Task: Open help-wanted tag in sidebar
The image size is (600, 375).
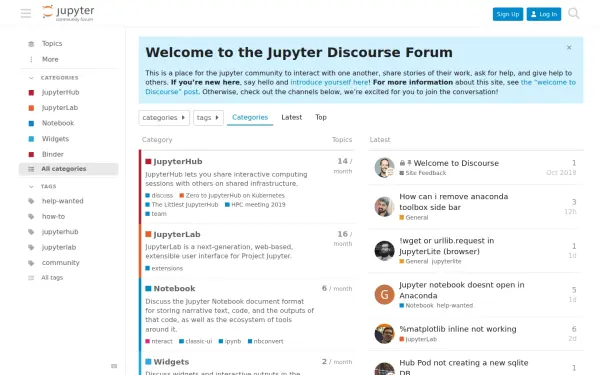Action: click(x=62, y=201)
